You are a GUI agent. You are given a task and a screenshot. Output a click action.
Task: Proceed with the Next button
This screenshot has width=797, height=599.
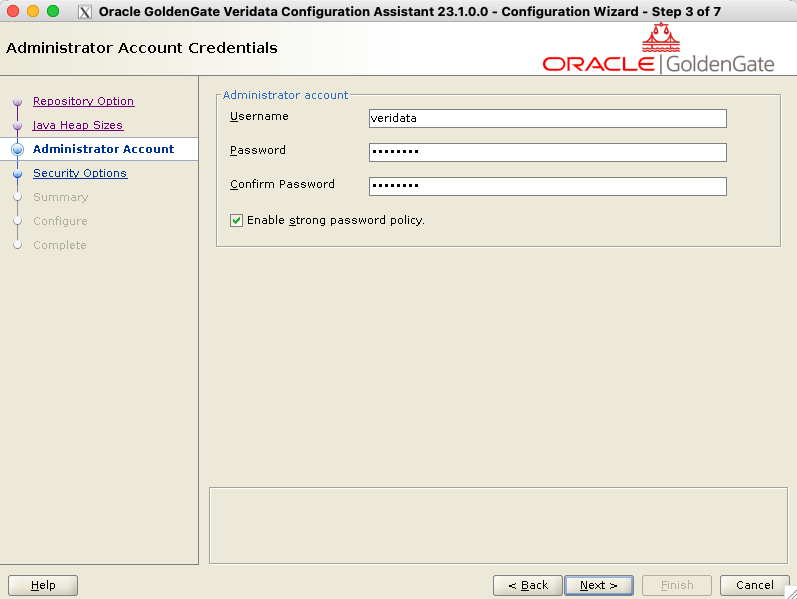point(599,585)
